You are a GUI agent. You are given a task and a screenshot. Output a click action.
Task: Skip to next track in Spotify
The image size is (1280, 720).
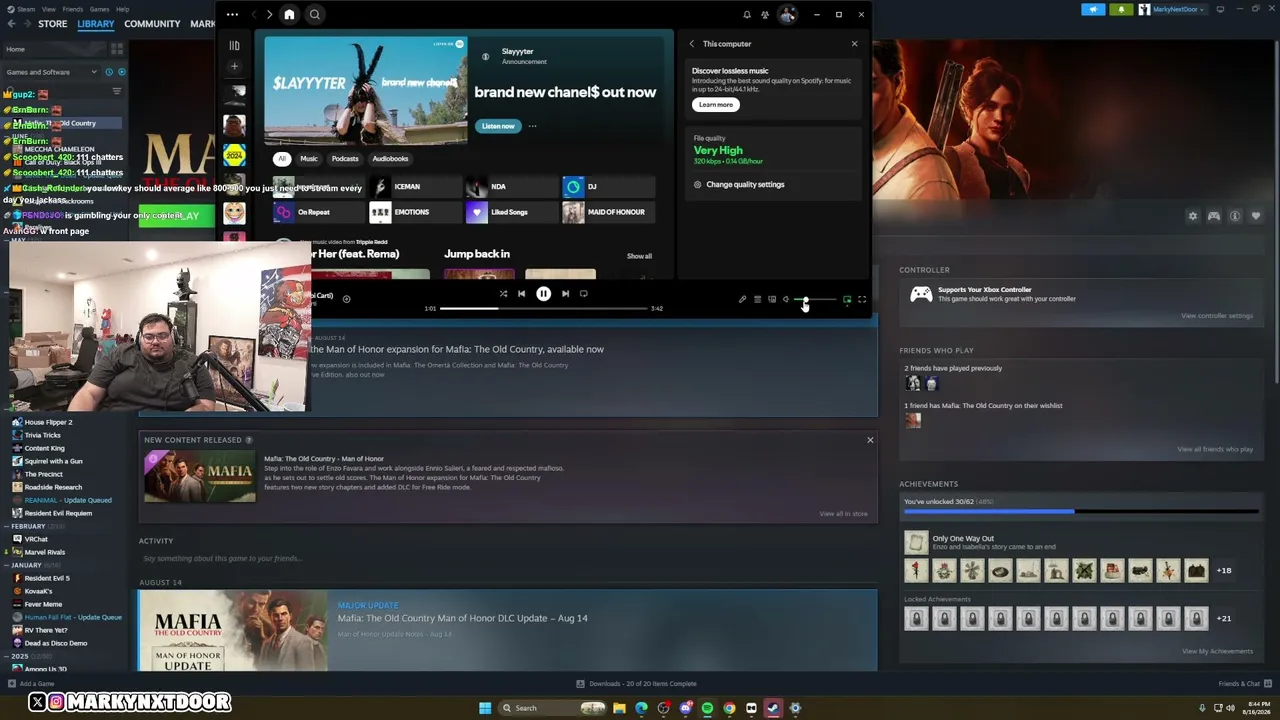pos(565,294)
